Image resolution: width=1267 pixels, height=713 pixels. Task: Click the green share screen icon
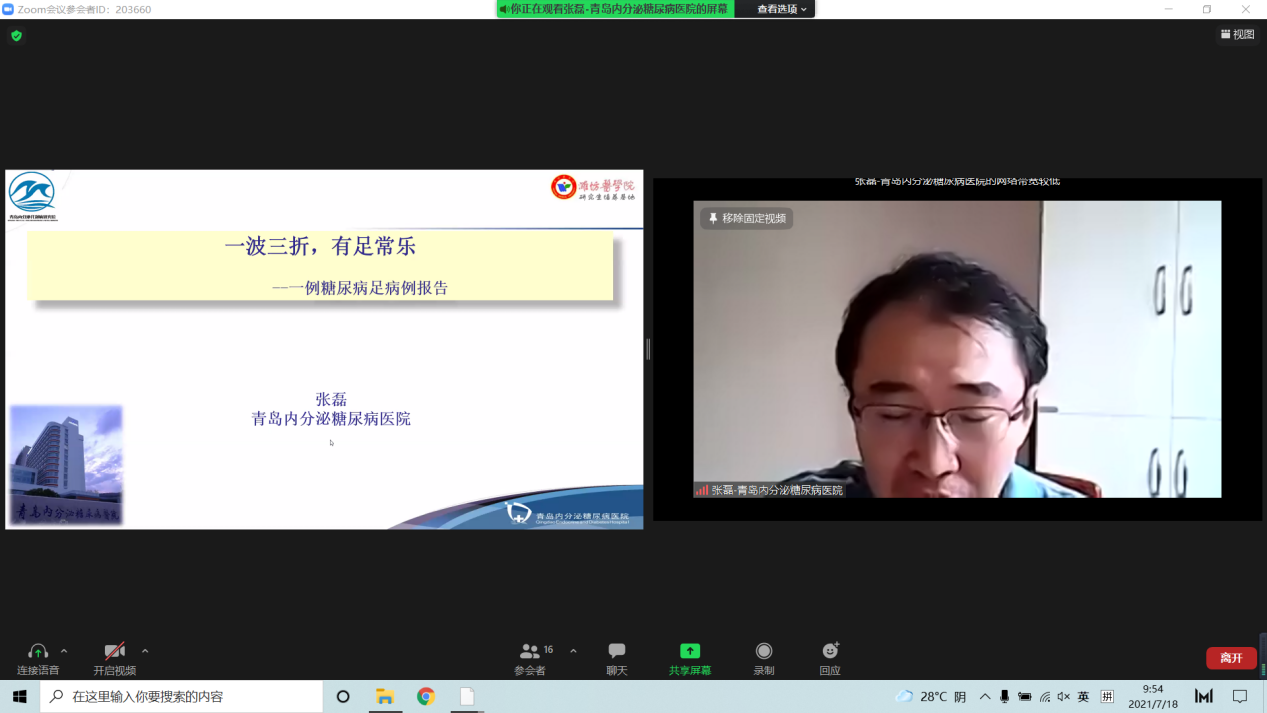[690, 651]
